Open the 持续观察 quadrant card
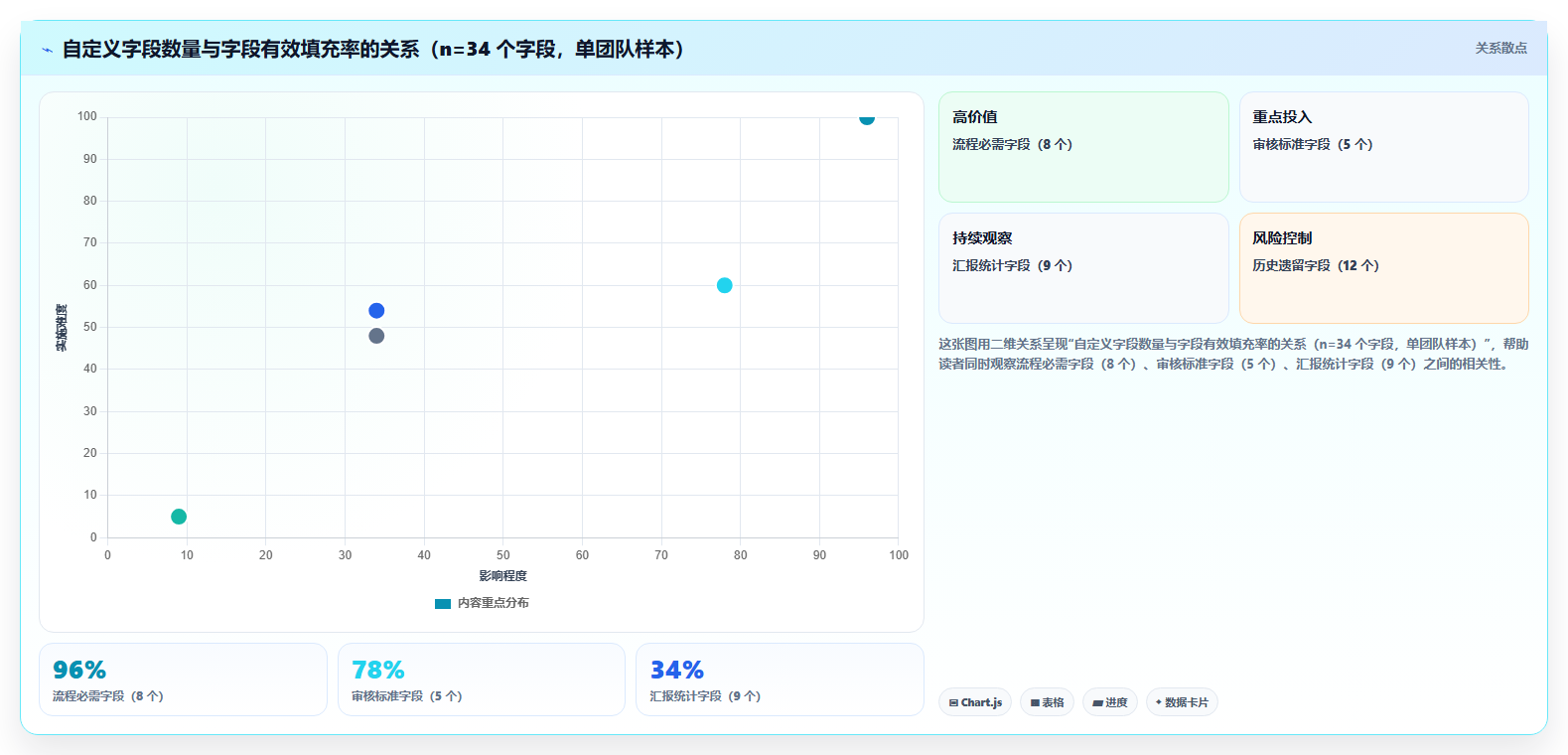 (x=1083, y=268)
